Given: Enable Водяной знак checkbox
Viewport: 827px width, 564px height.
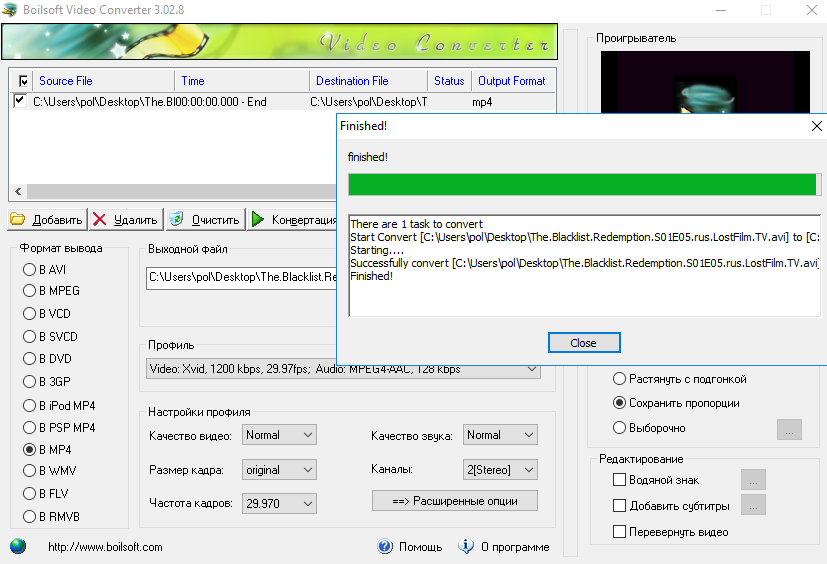Looking at the screenshot, I should [x=619, y=480].
